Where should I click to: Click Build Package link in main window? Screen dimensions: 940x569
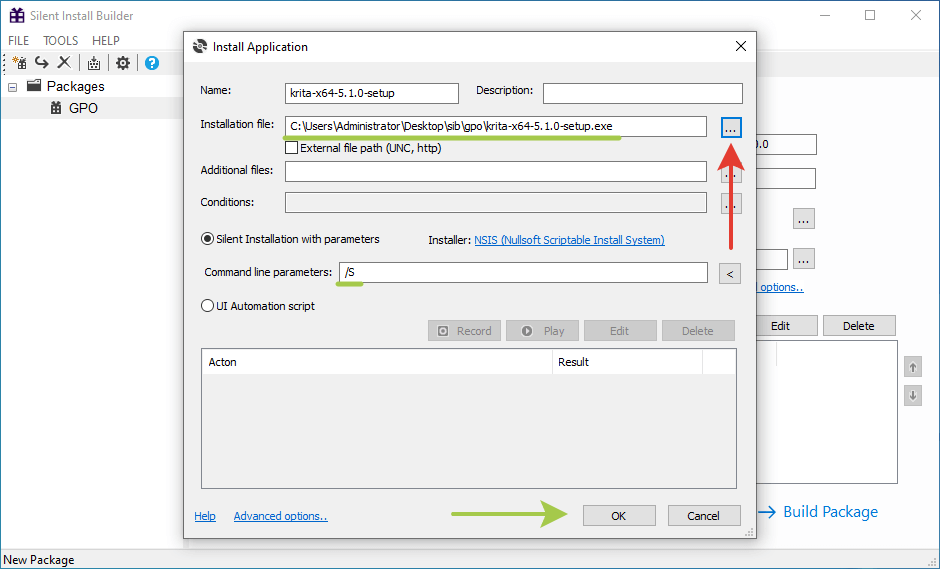point(830,511)
